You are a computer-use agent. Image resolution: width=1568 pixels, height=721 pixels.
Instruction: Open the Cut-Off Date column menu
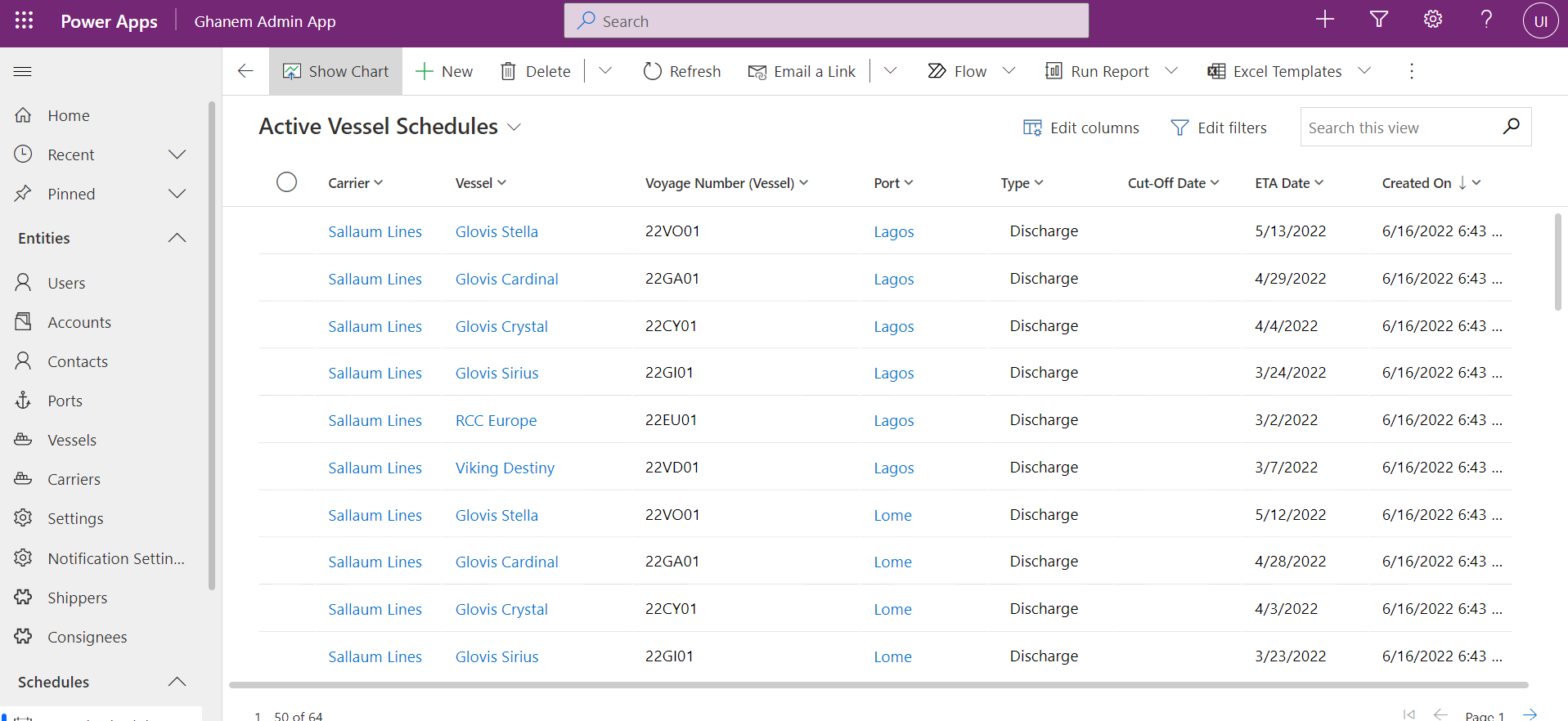tap(1174, 183)
